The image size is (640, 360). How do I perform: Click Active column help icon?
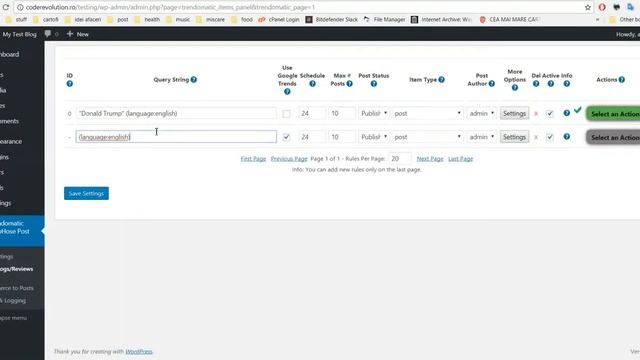pos(551,84)
